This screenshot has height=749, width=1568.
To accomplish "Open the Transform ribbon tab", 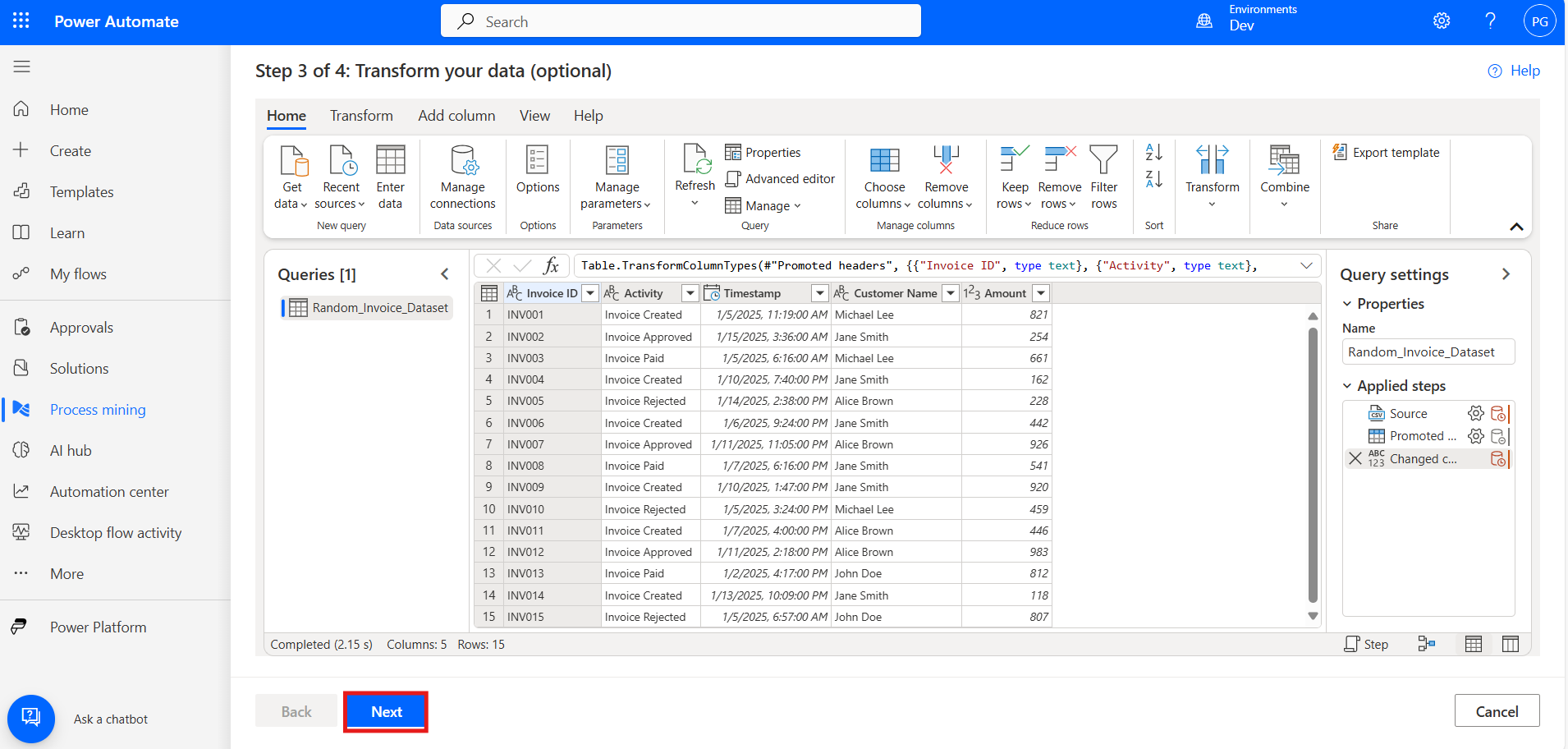I will (361, 116).
